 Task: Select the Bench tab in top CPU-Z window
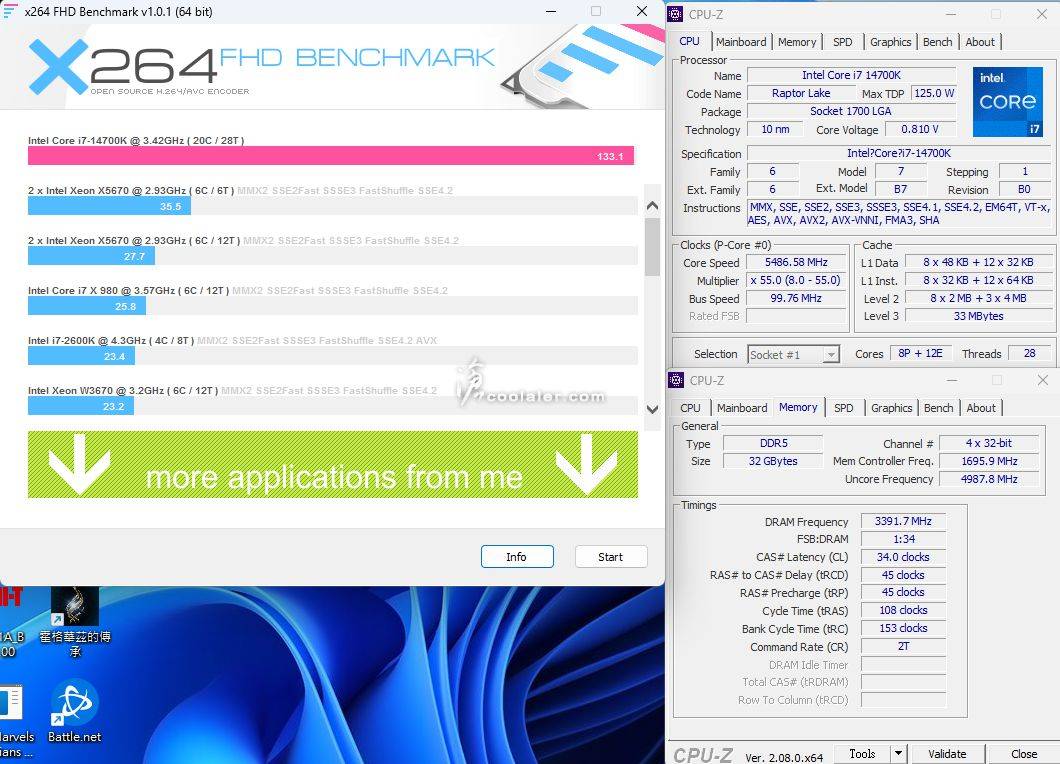click(937, 42)
